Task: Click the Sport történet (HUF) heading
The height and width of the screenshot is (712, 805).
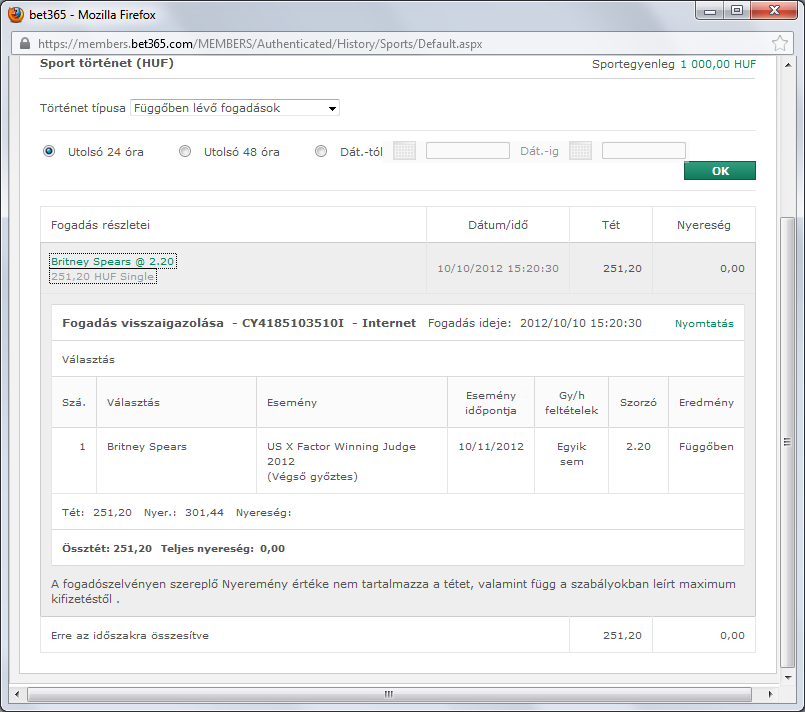Action: pos(107,63)
